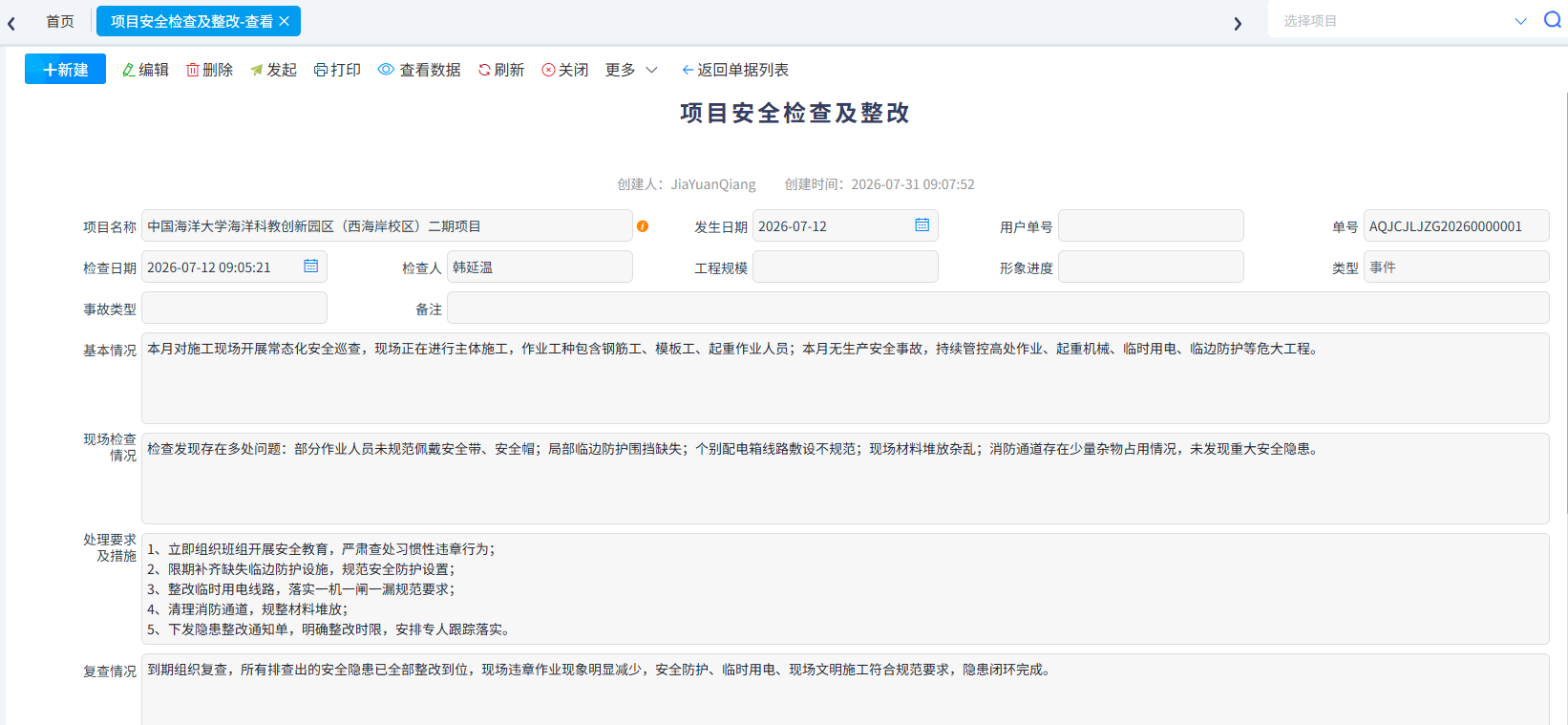
Task: Click the 编辑 pencil toolbar item
Action: [145, 70]
